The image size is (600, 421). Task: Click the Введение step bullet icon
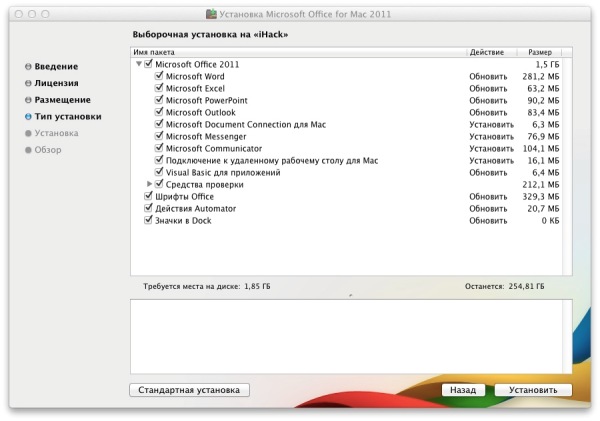click(28, 67)
